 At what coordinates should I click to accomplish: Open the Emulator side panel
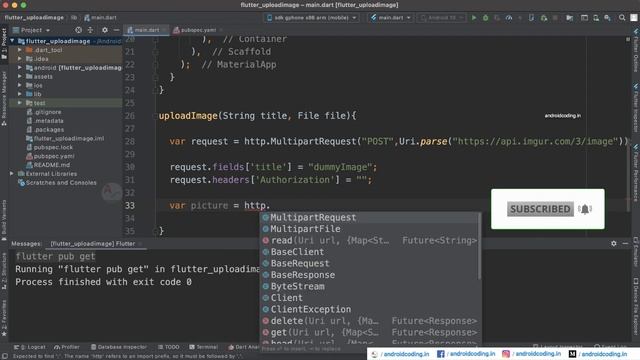click(x=636, y=251)
